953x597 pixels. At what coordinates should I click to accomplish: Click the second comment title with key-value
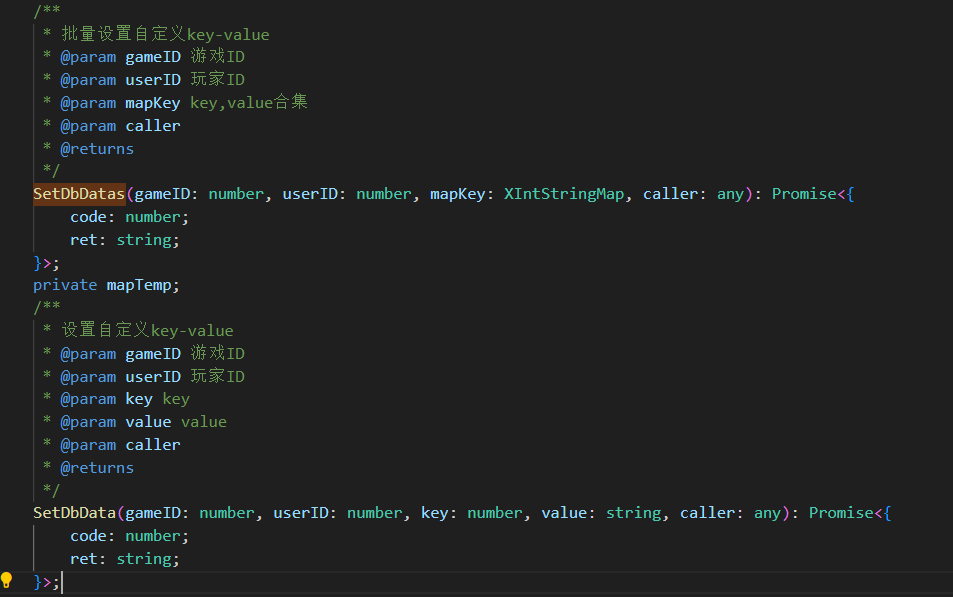(x=148, y=330)
